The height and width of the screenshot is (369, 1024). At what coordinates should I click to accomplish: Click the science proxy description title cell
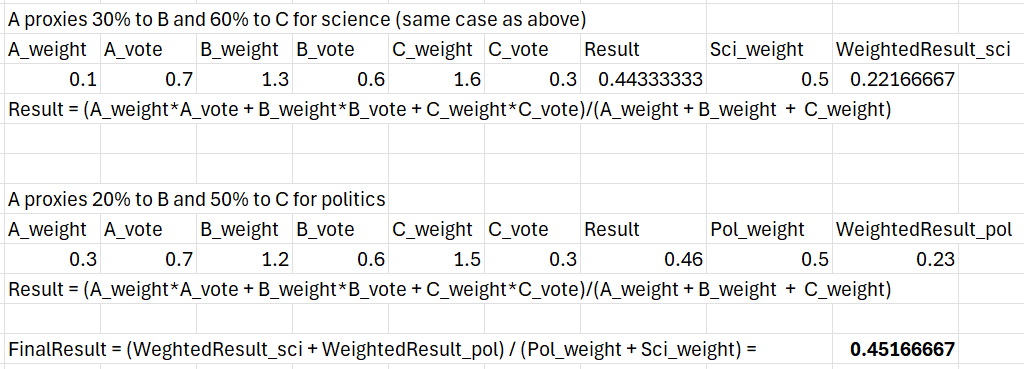point(297,20)
